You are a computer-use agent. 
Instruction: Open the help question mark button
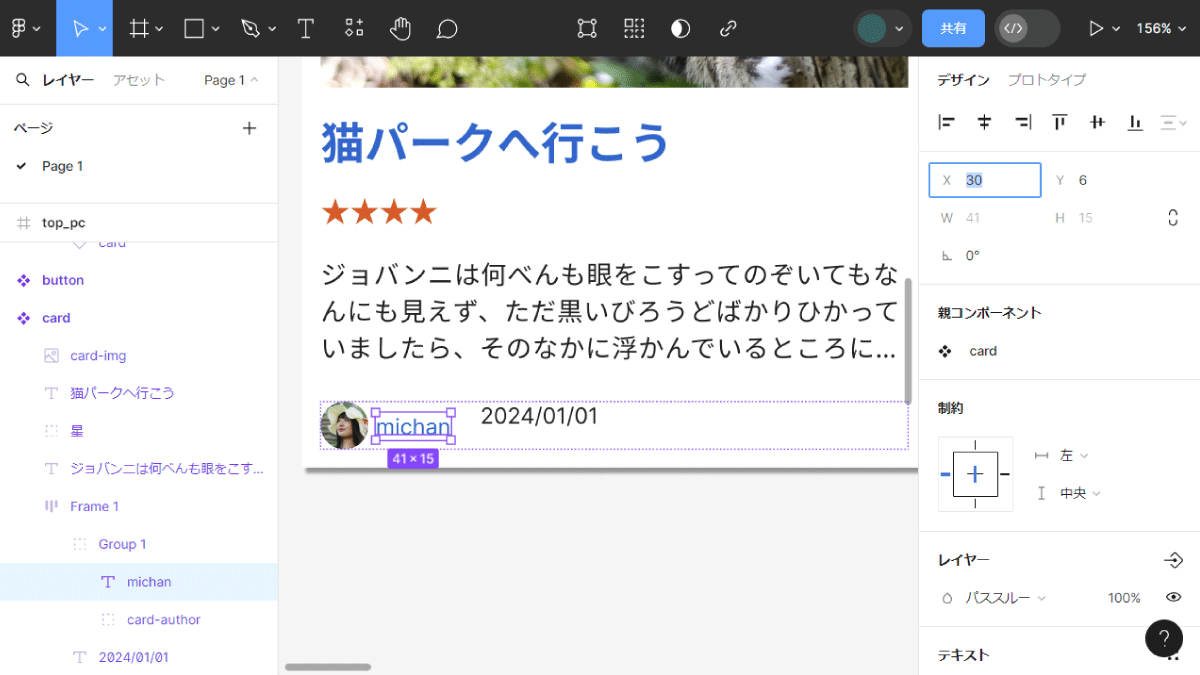coord(1164,638)
